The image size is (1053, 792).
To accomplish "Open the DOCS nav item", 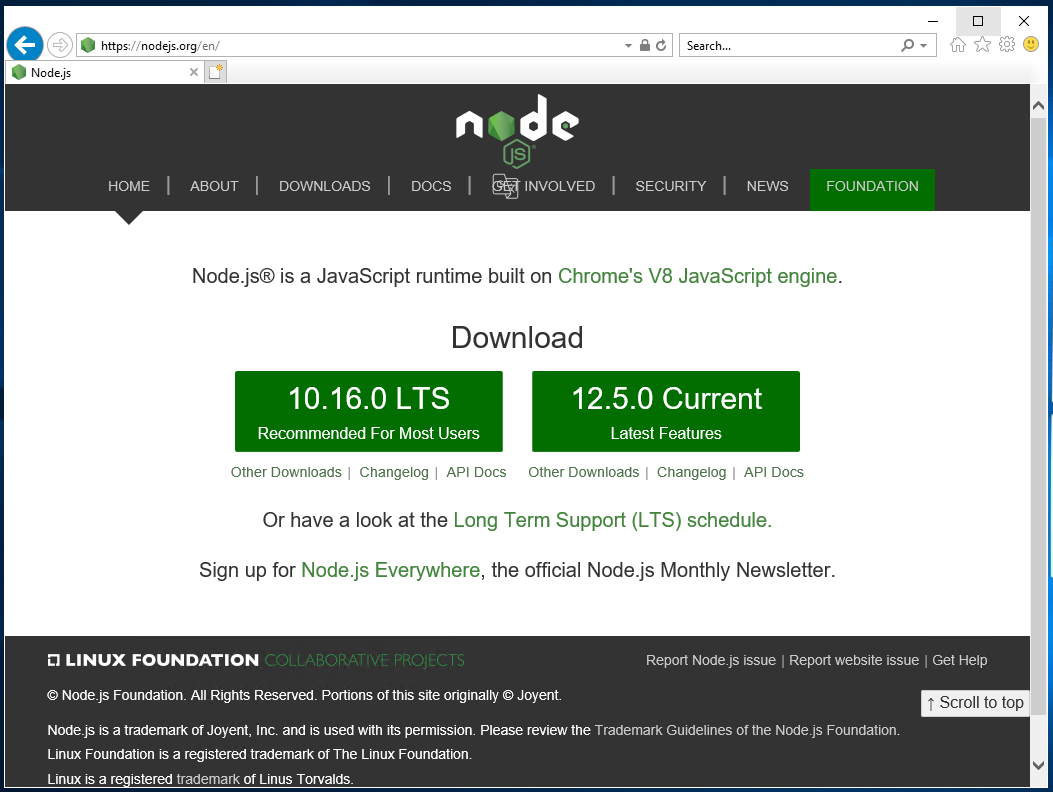I will (x=431, y=186).
